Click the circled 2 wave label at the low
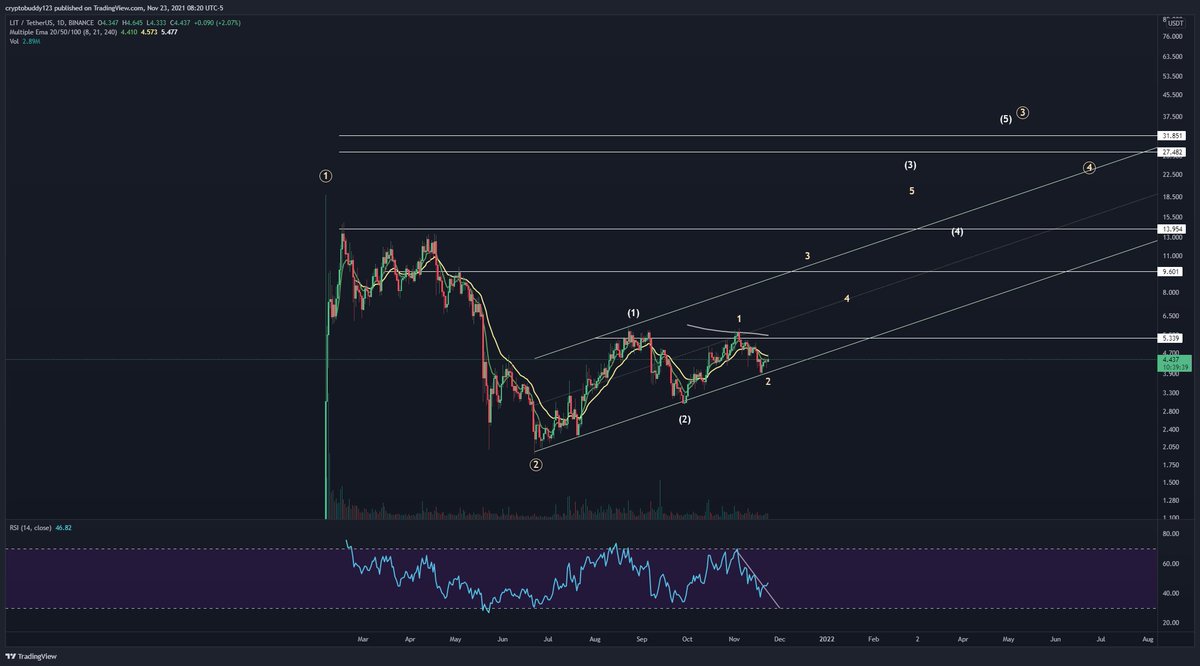 click(x=536, y=465)
